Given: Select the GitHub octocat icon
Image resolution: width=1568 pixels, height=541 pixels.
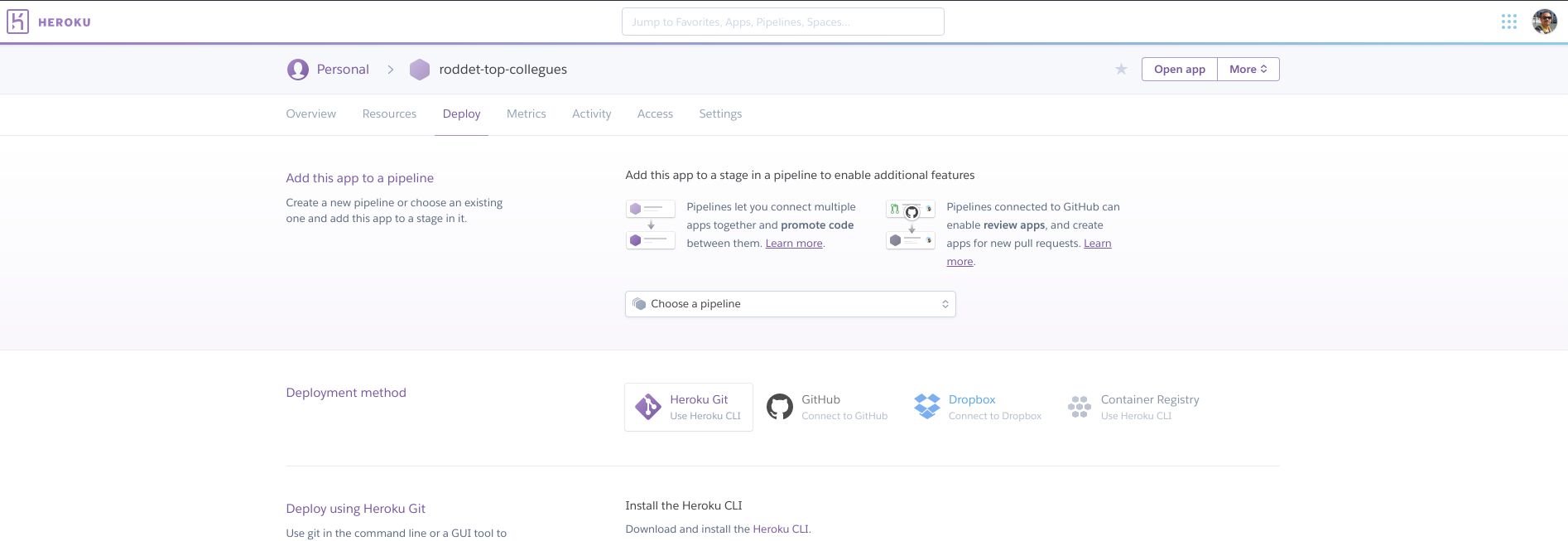Looking at the screenshot, I should [x=779, y=407].
